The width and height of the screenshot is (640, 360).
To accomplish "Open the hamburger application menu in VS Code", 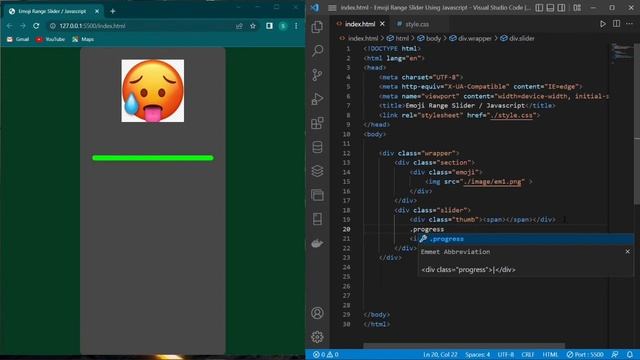I will [332, 7].
